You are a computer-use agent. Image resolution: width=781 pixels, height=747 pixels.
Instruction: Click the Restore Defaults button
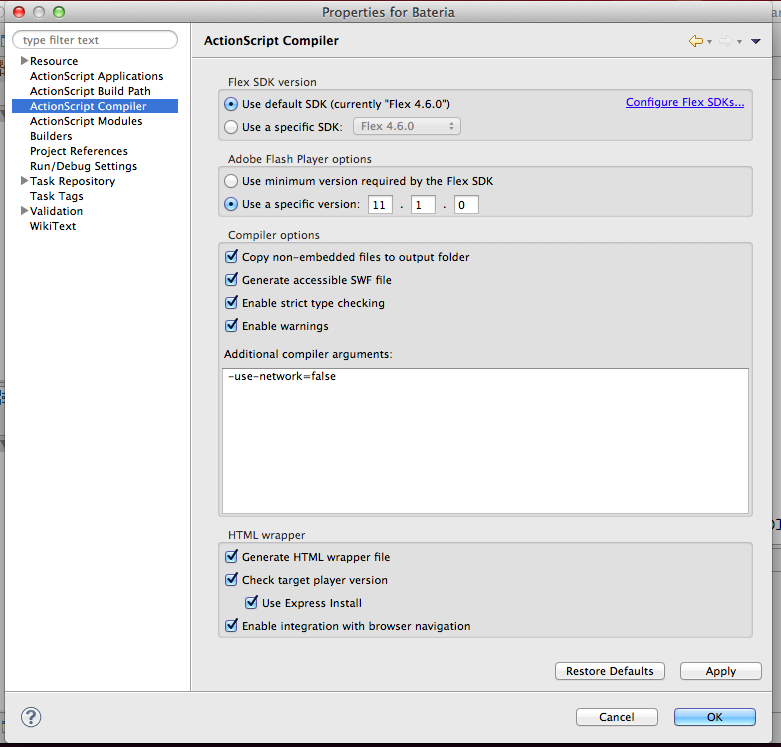tap(609, 671)
